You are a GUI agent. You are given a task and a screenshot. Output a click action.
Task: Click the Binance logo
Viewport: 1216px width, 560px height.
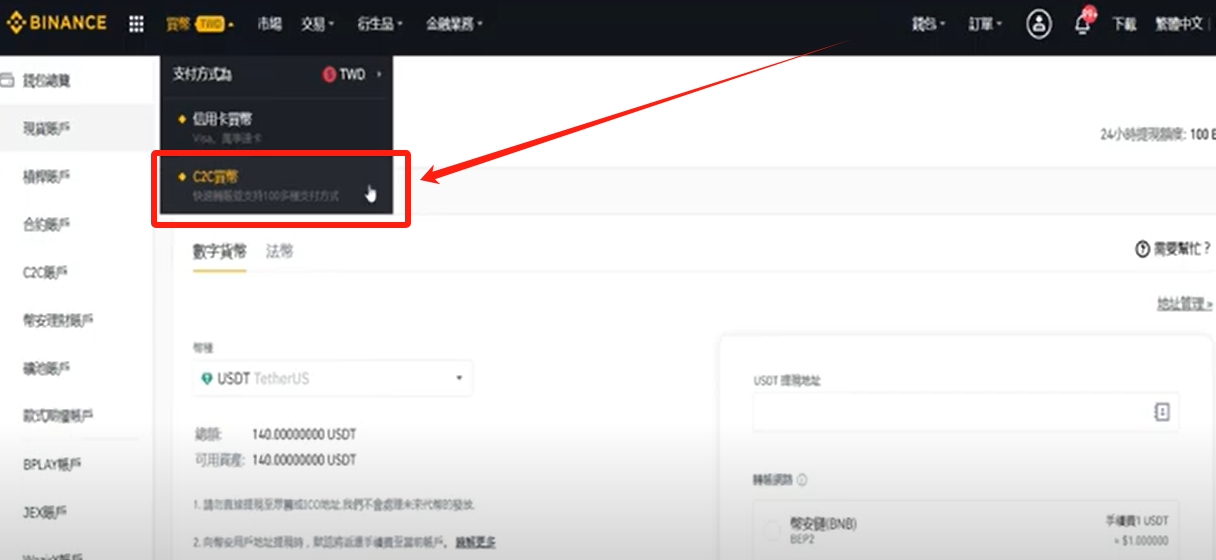tap(57, 23)
